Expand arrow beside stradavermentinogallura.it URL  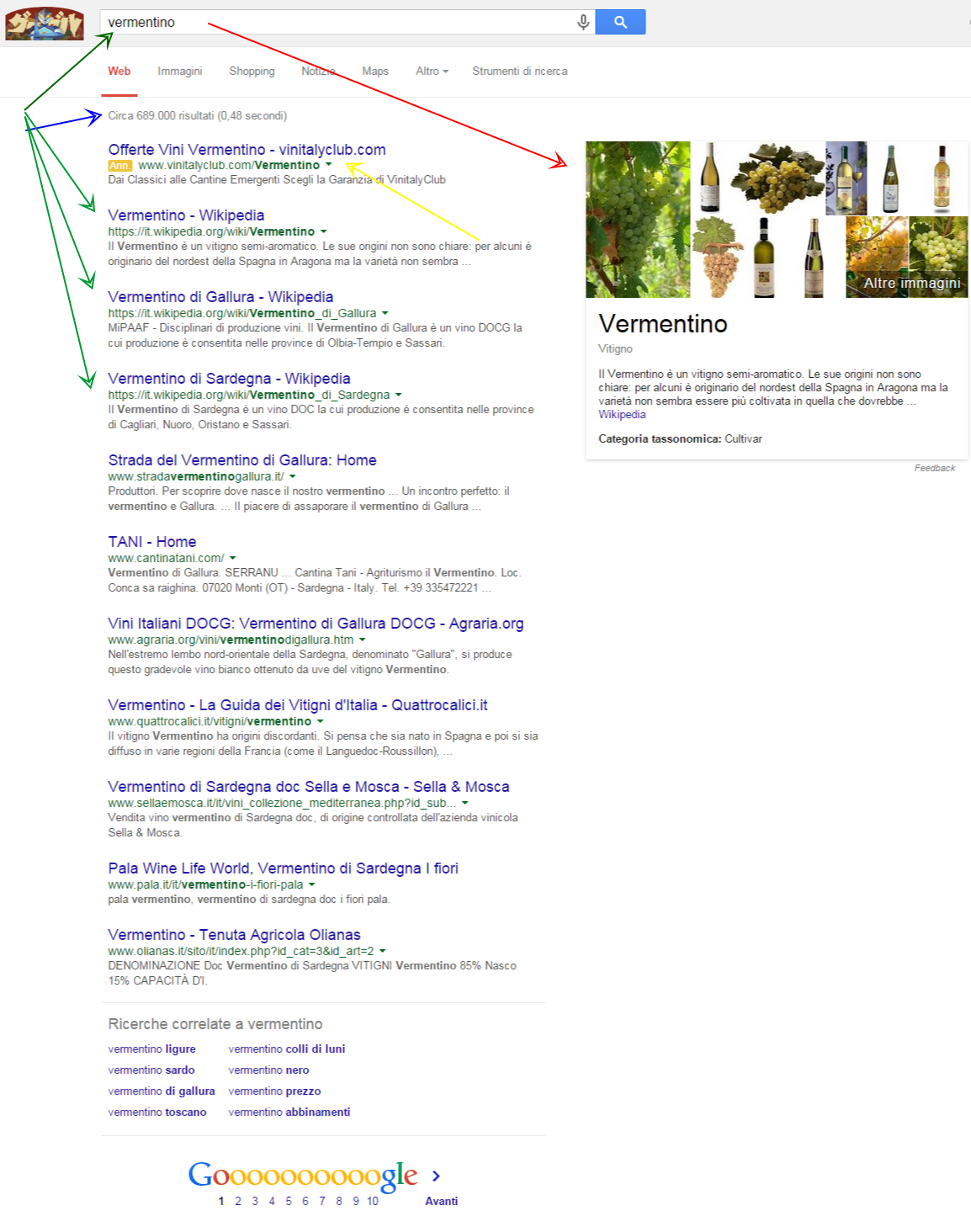tap(293, 476)
